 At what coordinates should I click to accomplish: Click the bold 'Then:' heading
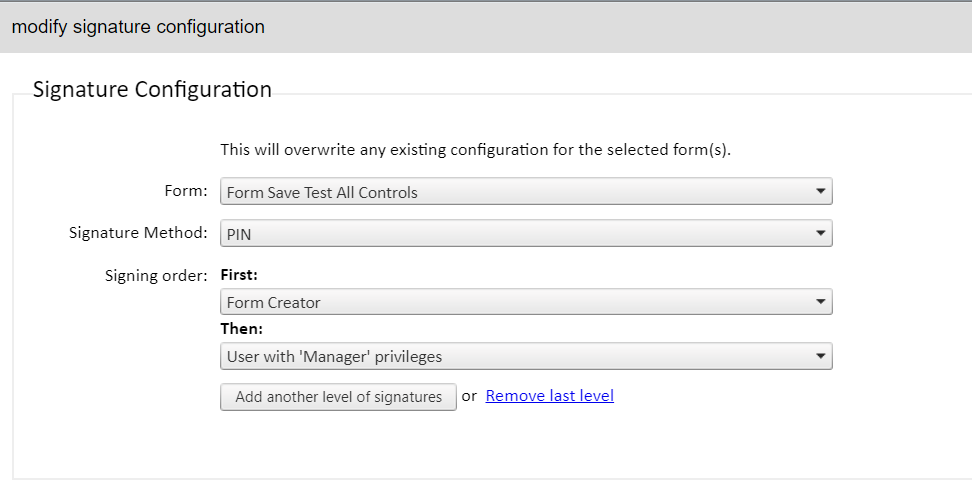coord(241,328)
